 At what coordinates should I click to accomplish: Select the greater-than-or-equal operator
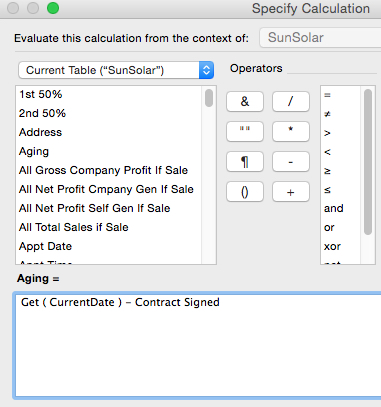327,171
